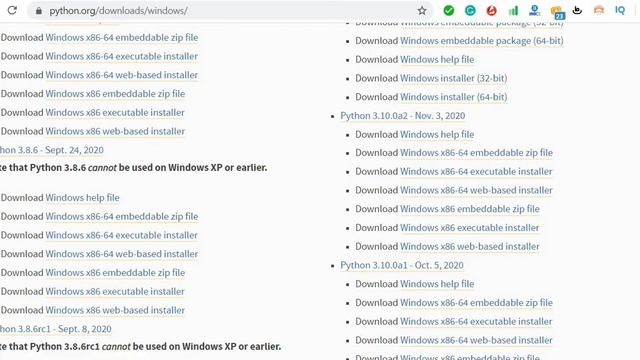Open the Grammarly extension icon
This screenshot has width=640, height=360.
pyautogui.click(x=470, y=11)
